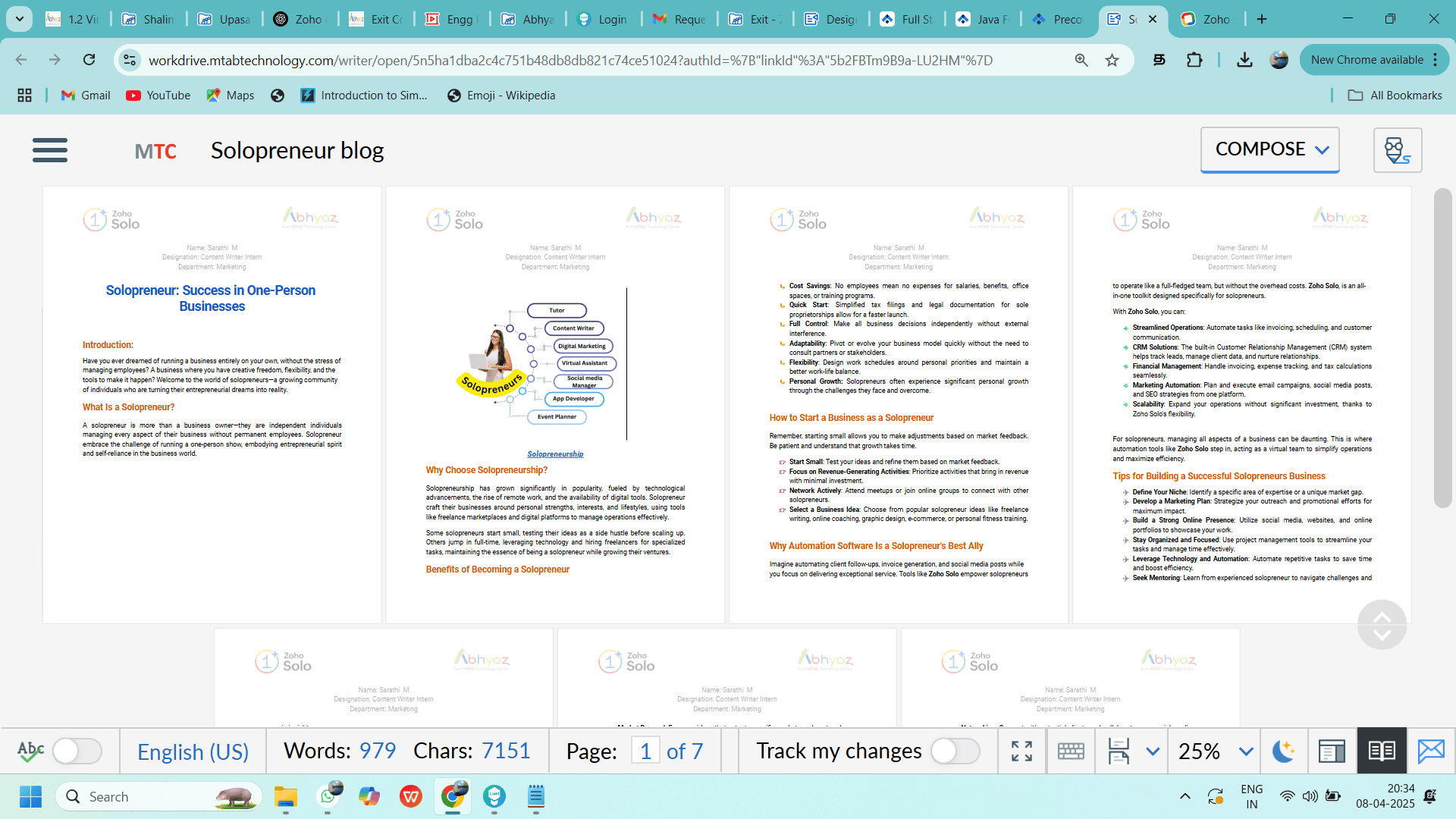
Task: Reload the page in Chrome
Action: (x=89, y=60)
